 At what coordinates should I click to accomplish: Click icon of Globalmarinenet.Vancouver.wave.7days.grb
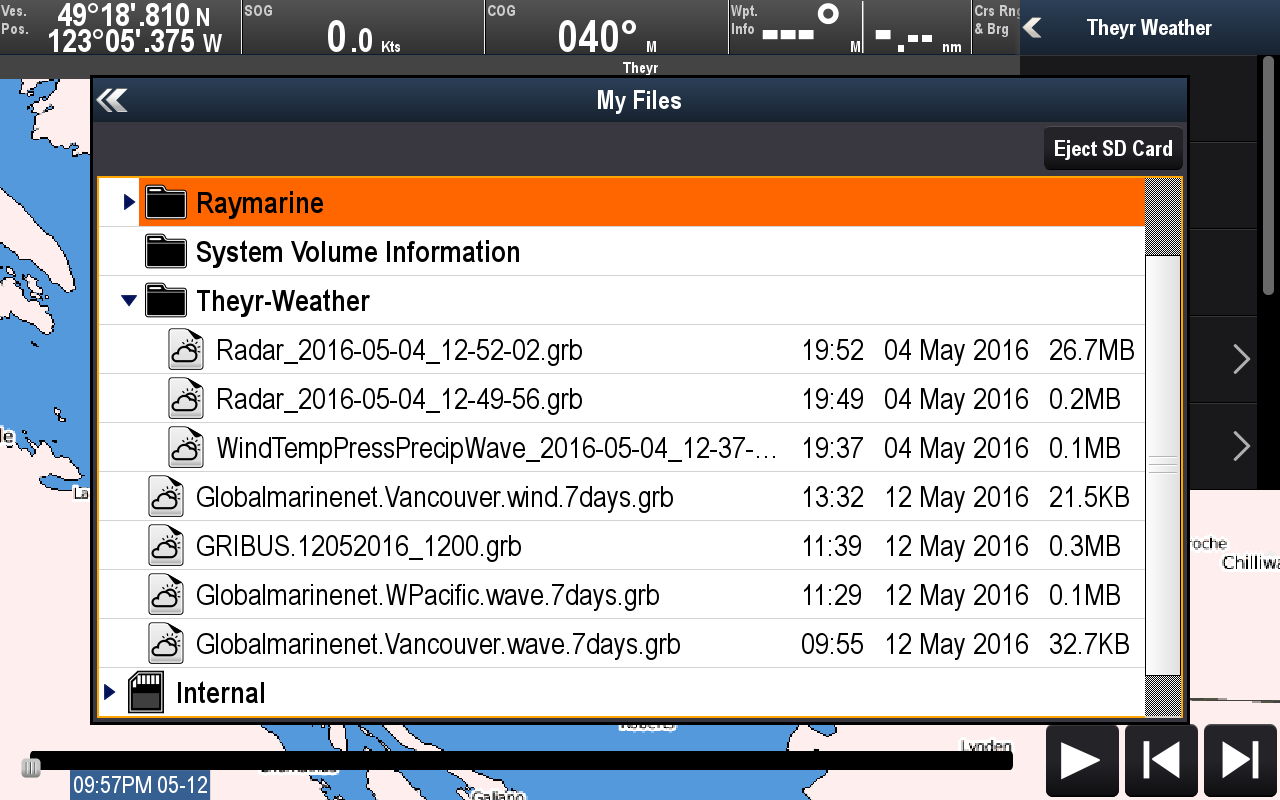[166, 643]
